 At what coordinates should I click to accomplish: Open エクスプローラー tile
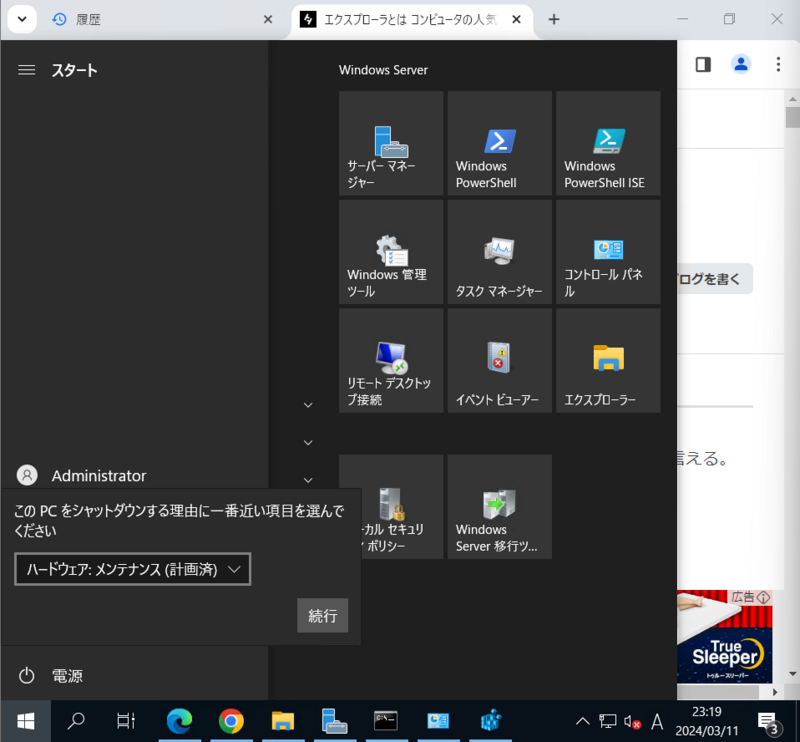click(x=608, y=361)
